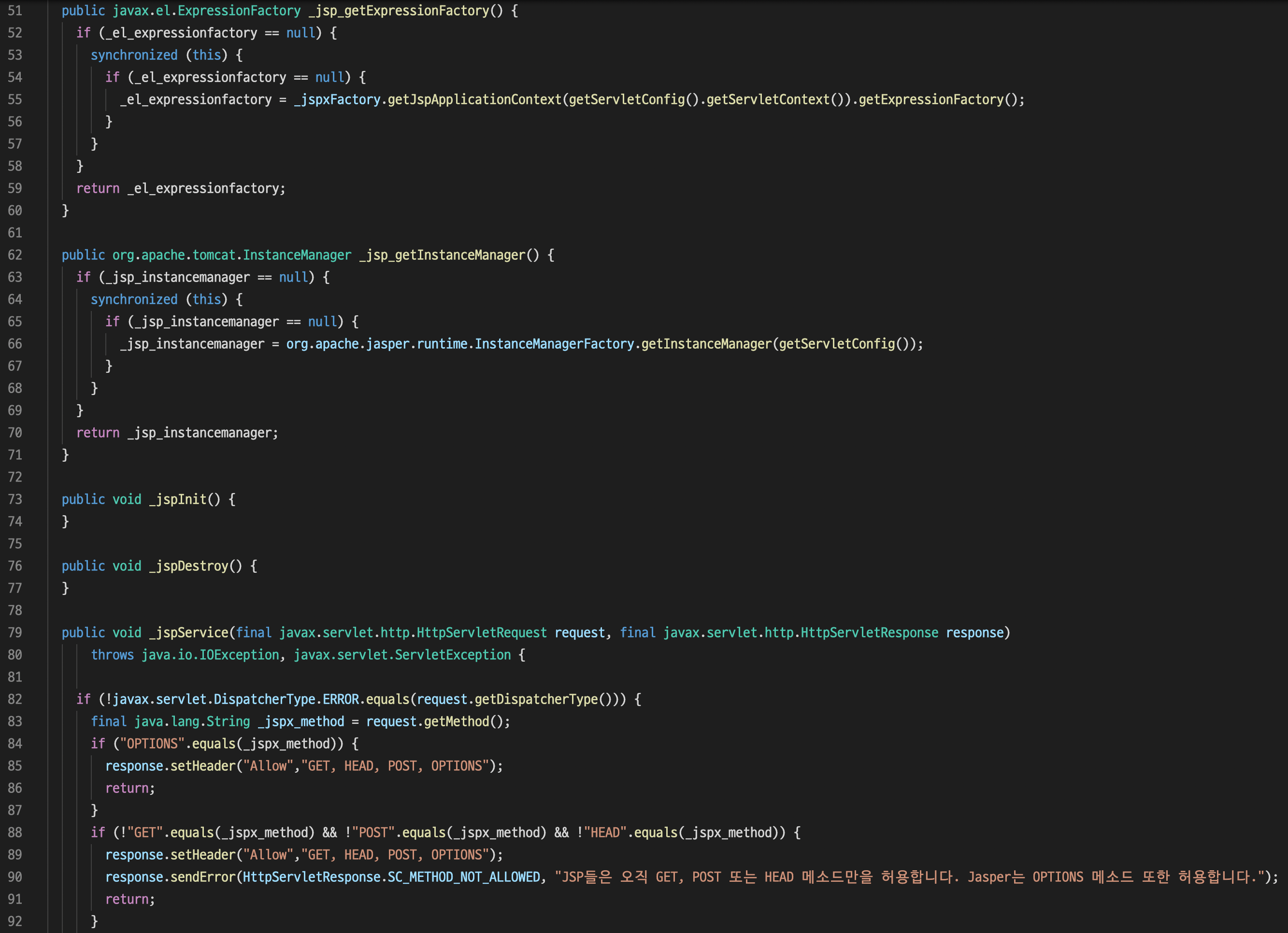
Task: Click HttpServletResponse type on line 79
Action: click(x=870, y=632)
